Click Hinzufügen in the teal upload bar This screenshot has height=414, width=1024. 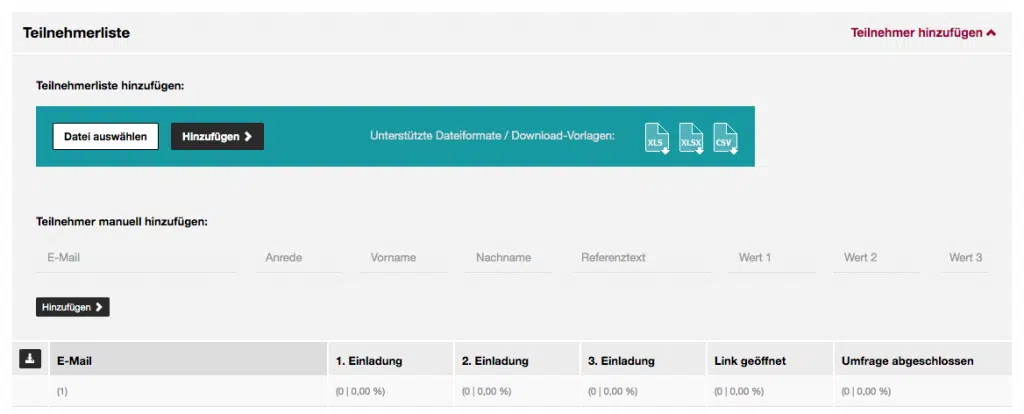click(217, 136)
